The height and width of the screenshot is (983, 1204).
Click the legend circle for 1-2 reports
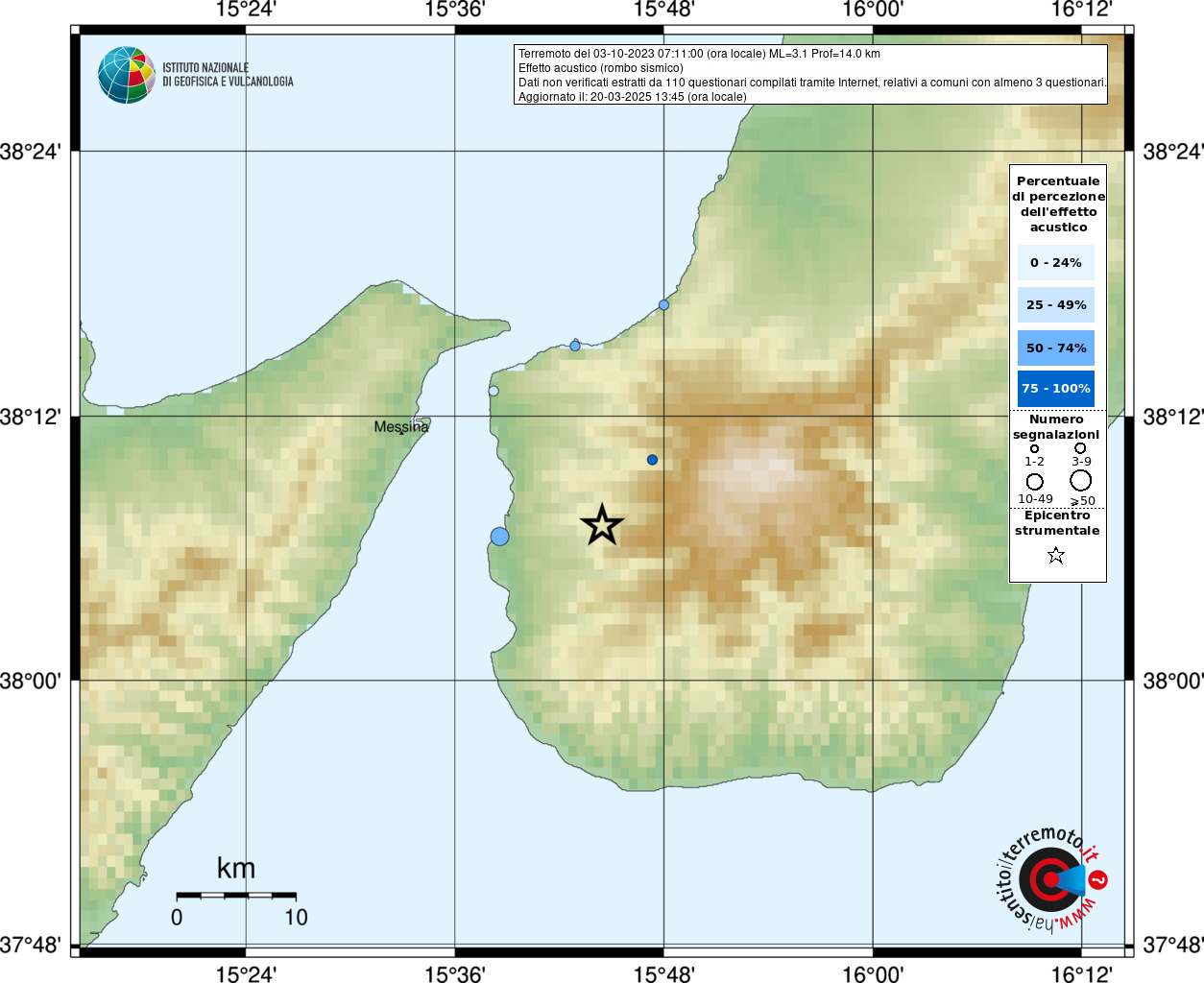point(1034,448)
